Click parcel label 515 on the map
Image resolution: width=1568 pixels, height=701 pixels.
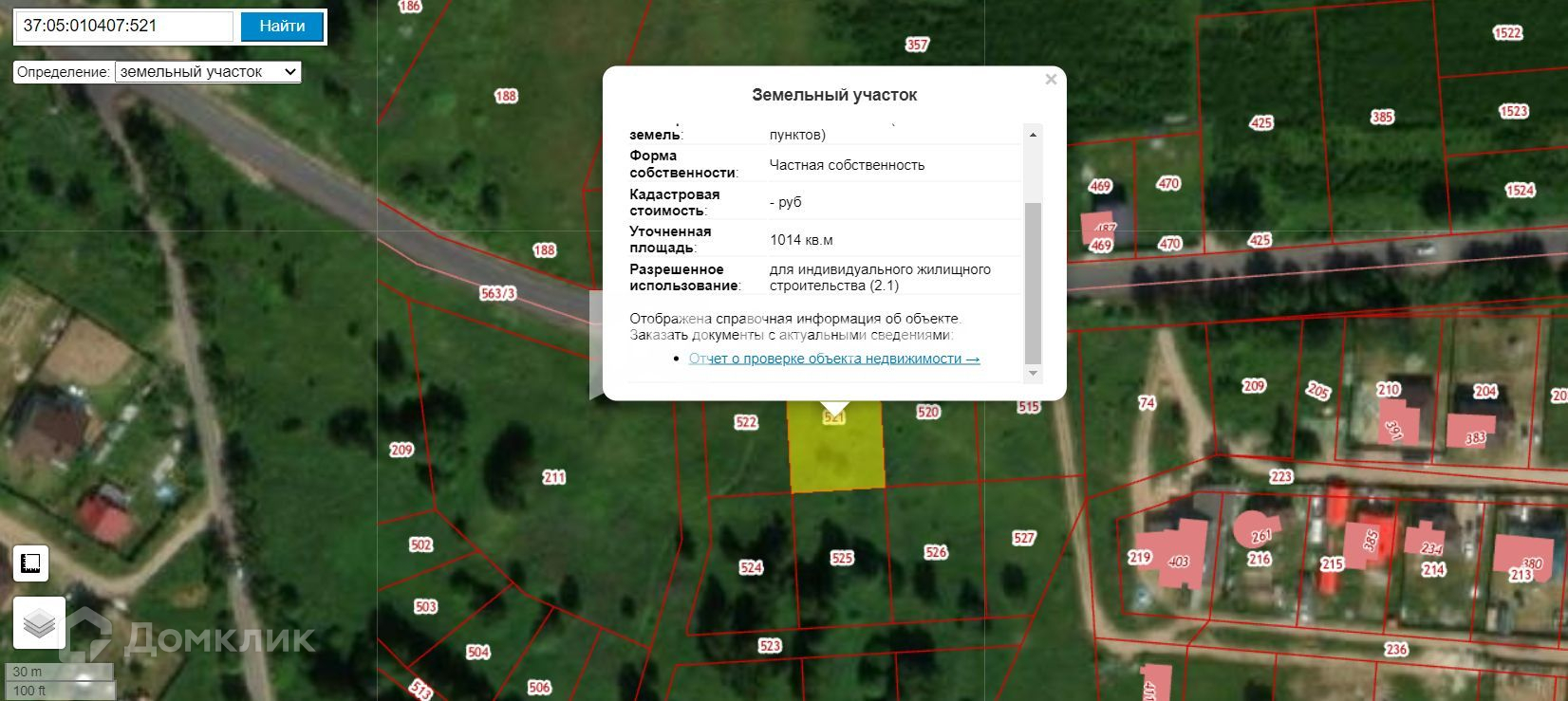(1029, 407)
